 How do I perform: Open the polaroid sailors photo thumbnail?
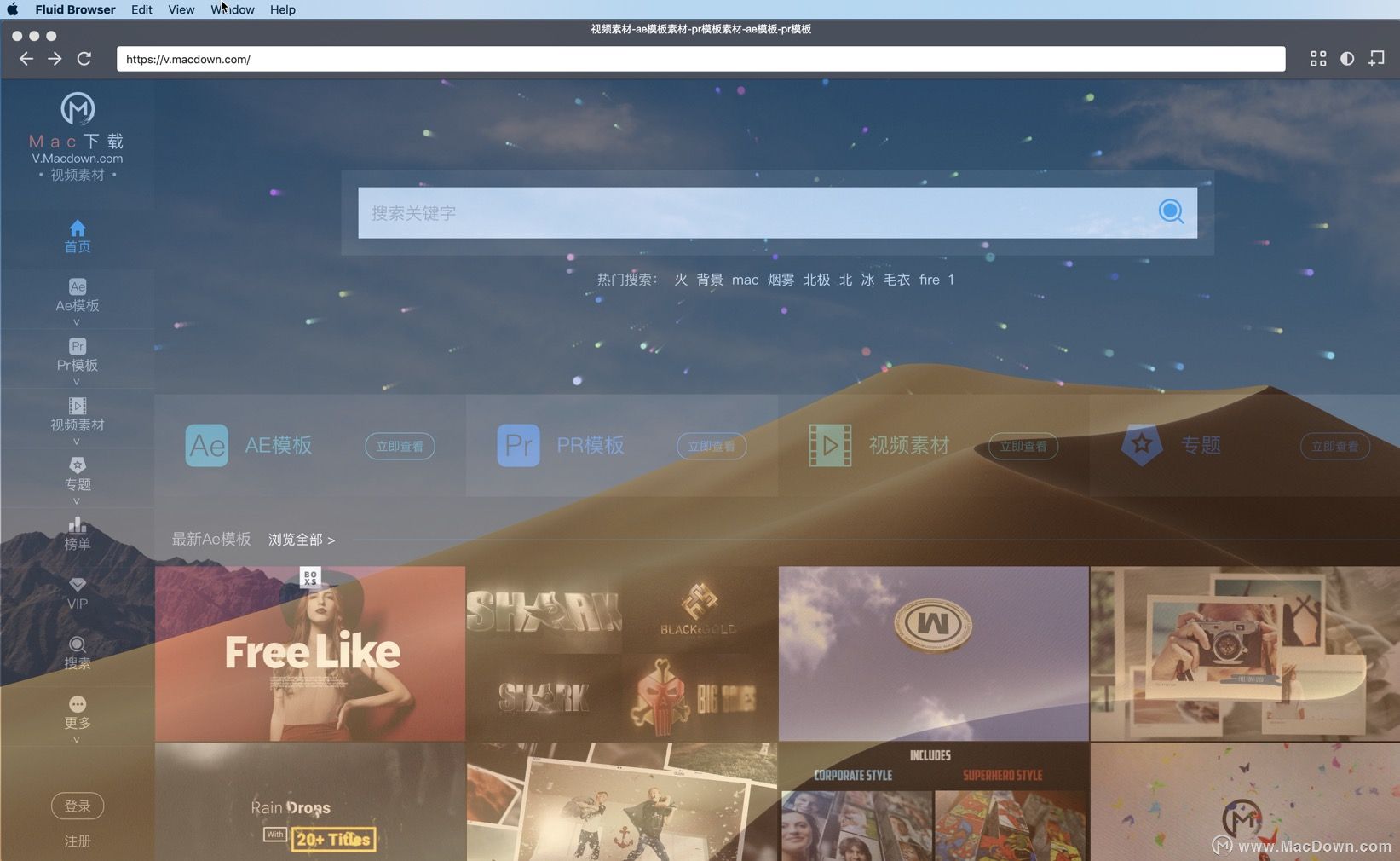click(x=622, y=802)
